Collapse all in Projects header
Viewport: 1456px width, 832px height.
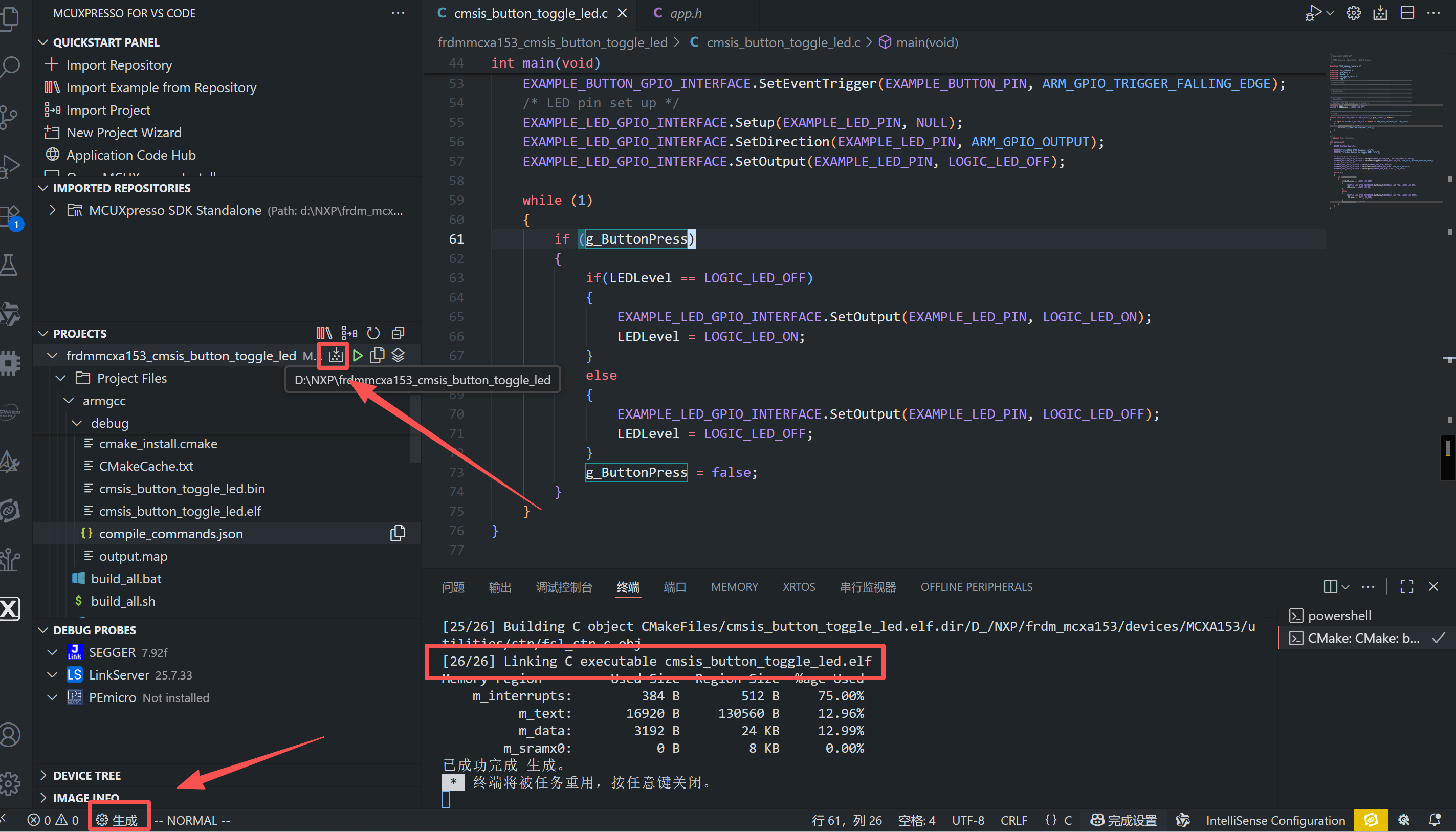pos(398,333)
